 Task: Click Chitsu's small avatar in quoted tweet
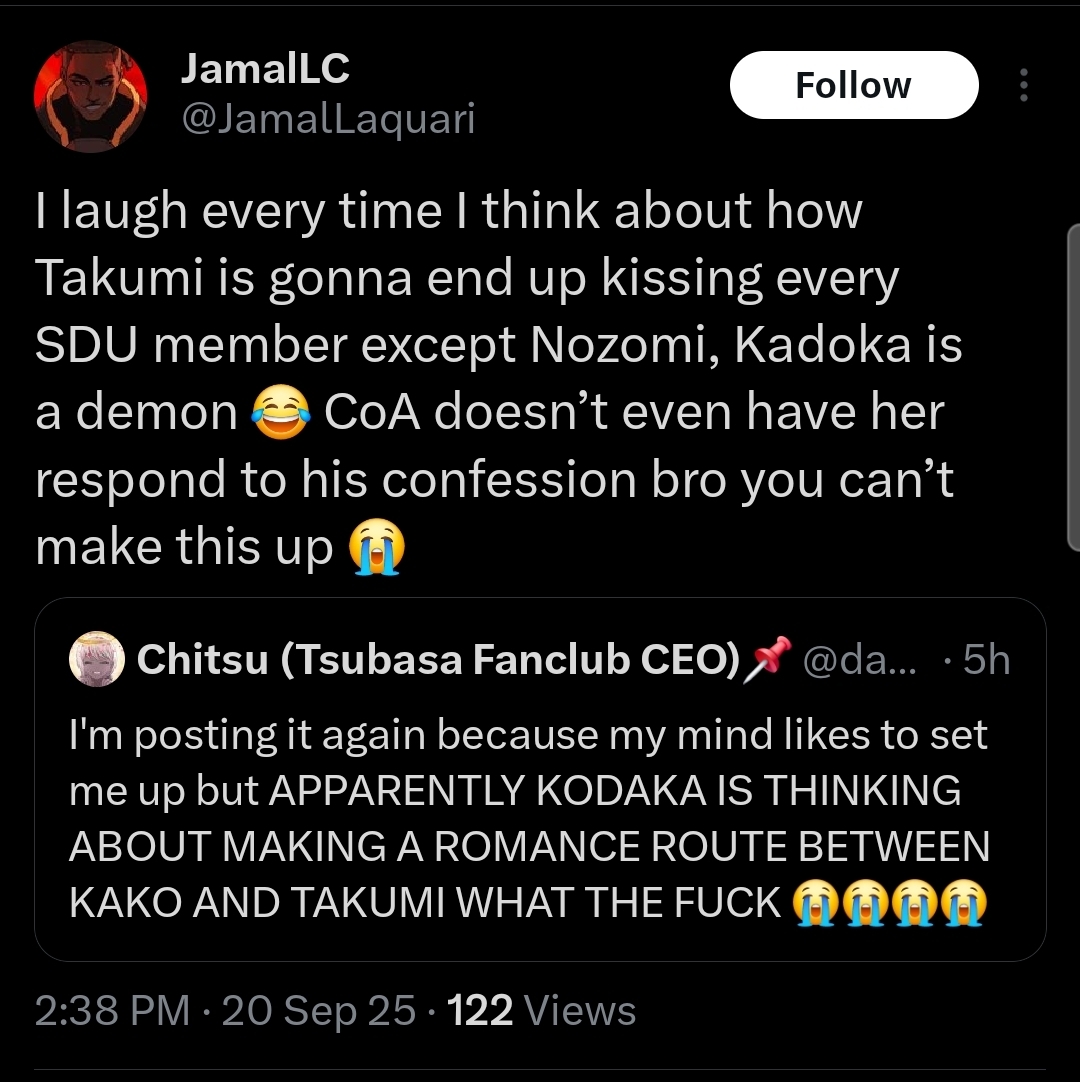tap(96, 660)
